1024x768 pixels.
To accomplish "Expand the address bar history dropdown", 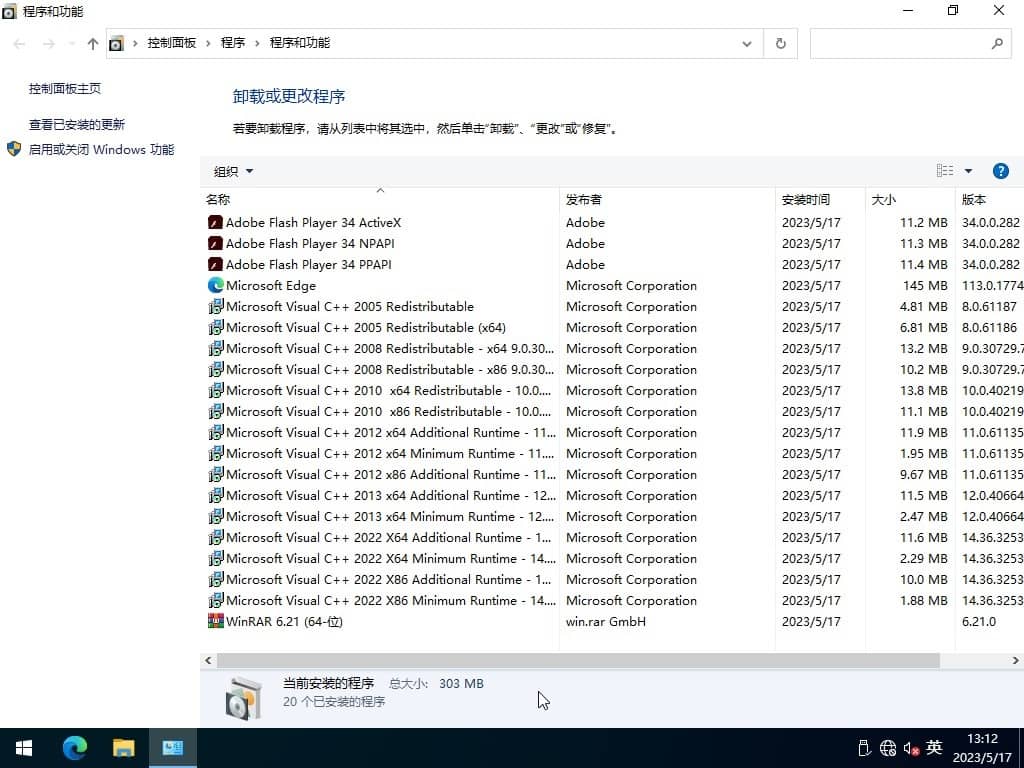I will point(746,43).
